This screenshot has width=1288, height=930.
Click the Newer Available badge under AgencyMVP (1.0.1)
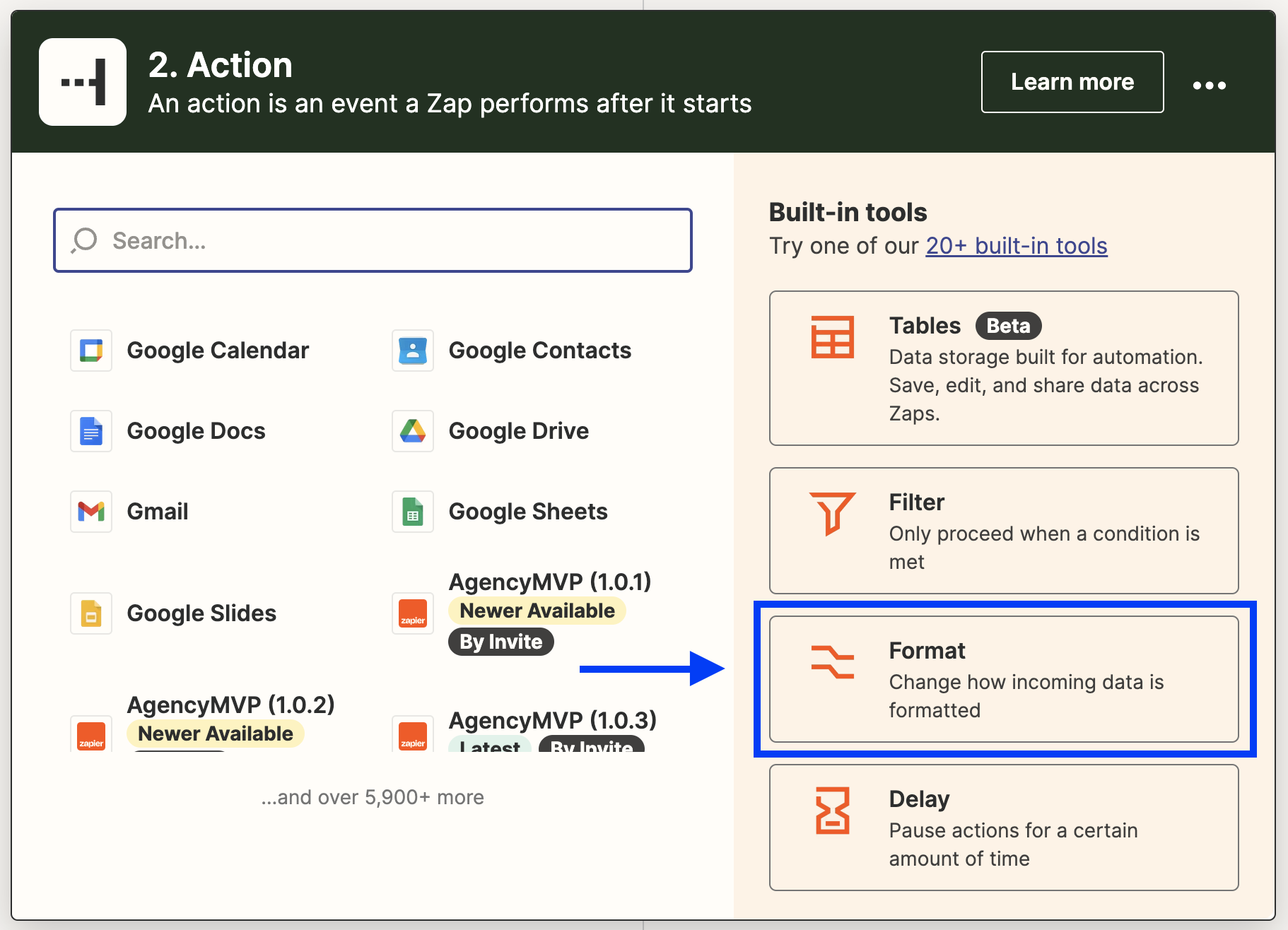coord(537,611)
